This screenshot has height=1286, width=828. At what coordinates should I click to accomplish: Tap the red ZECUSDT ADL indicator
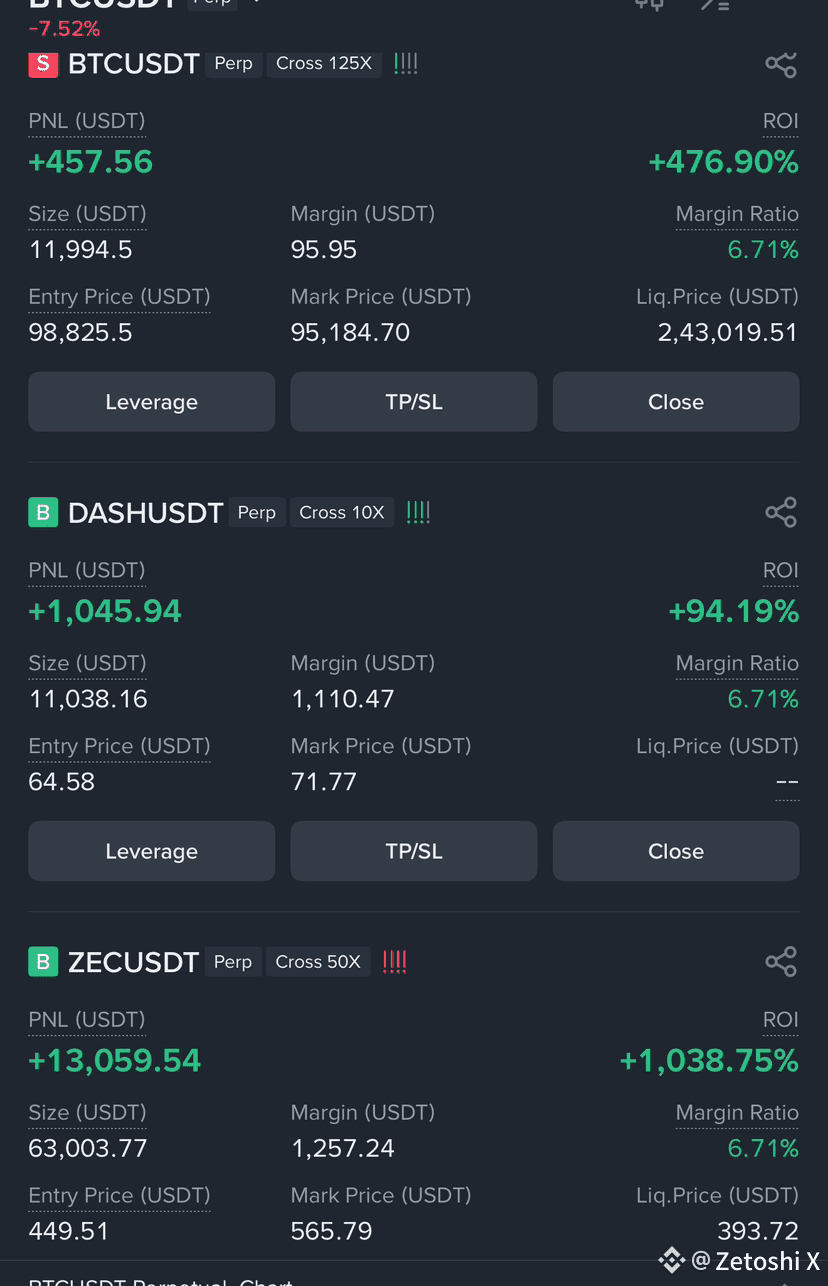click(395, 962)
